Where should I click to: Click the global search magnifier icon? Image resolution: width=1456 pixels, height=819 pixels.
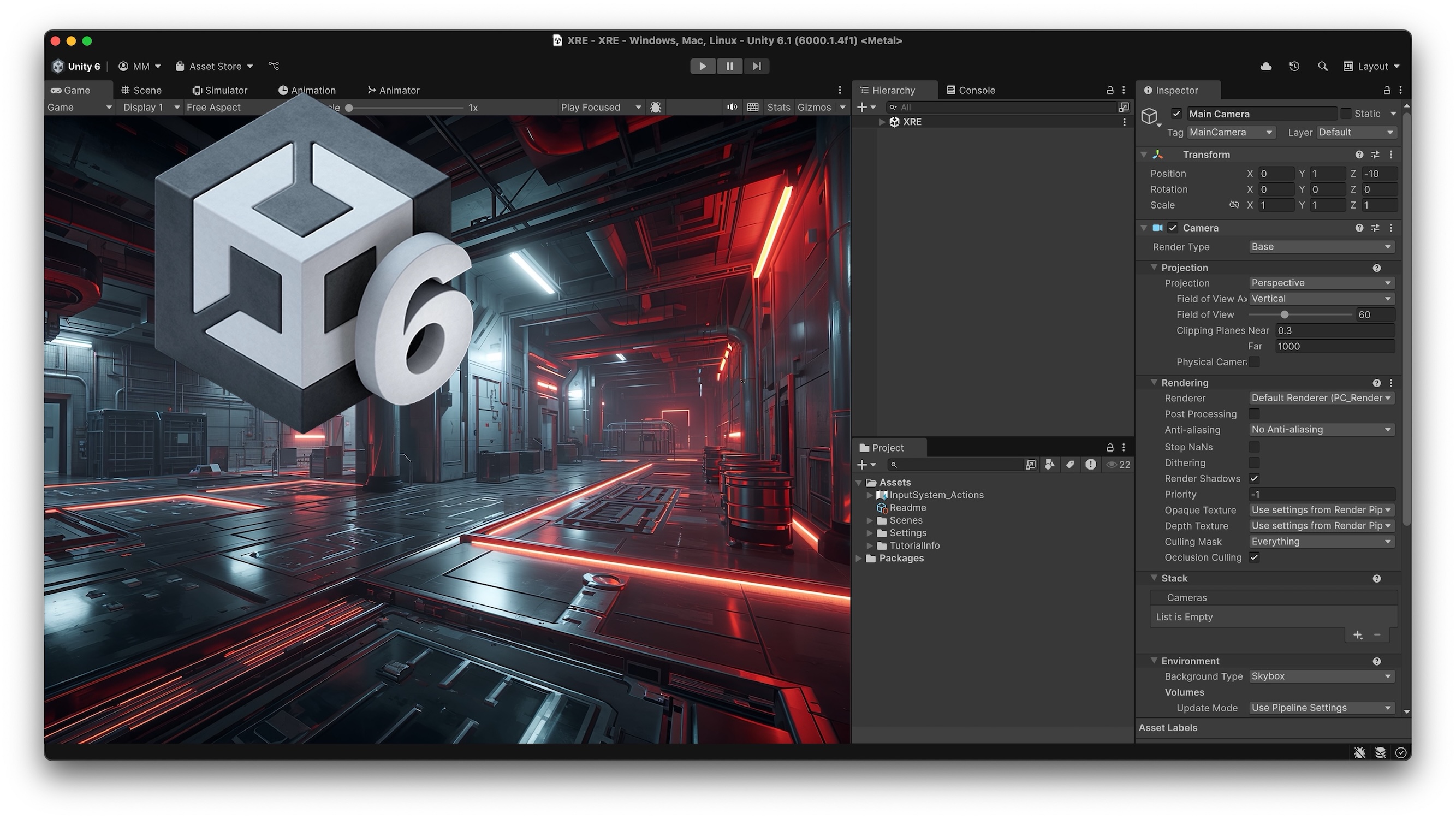[1322, 66]
